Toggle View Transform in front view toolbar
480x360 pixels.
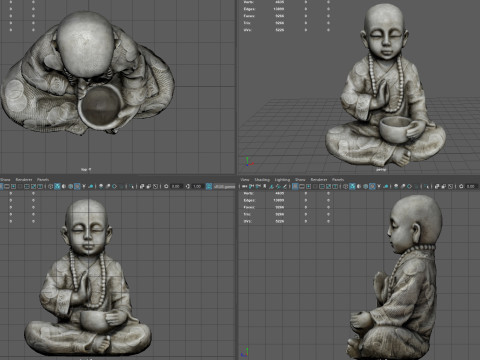coord(209,186)
